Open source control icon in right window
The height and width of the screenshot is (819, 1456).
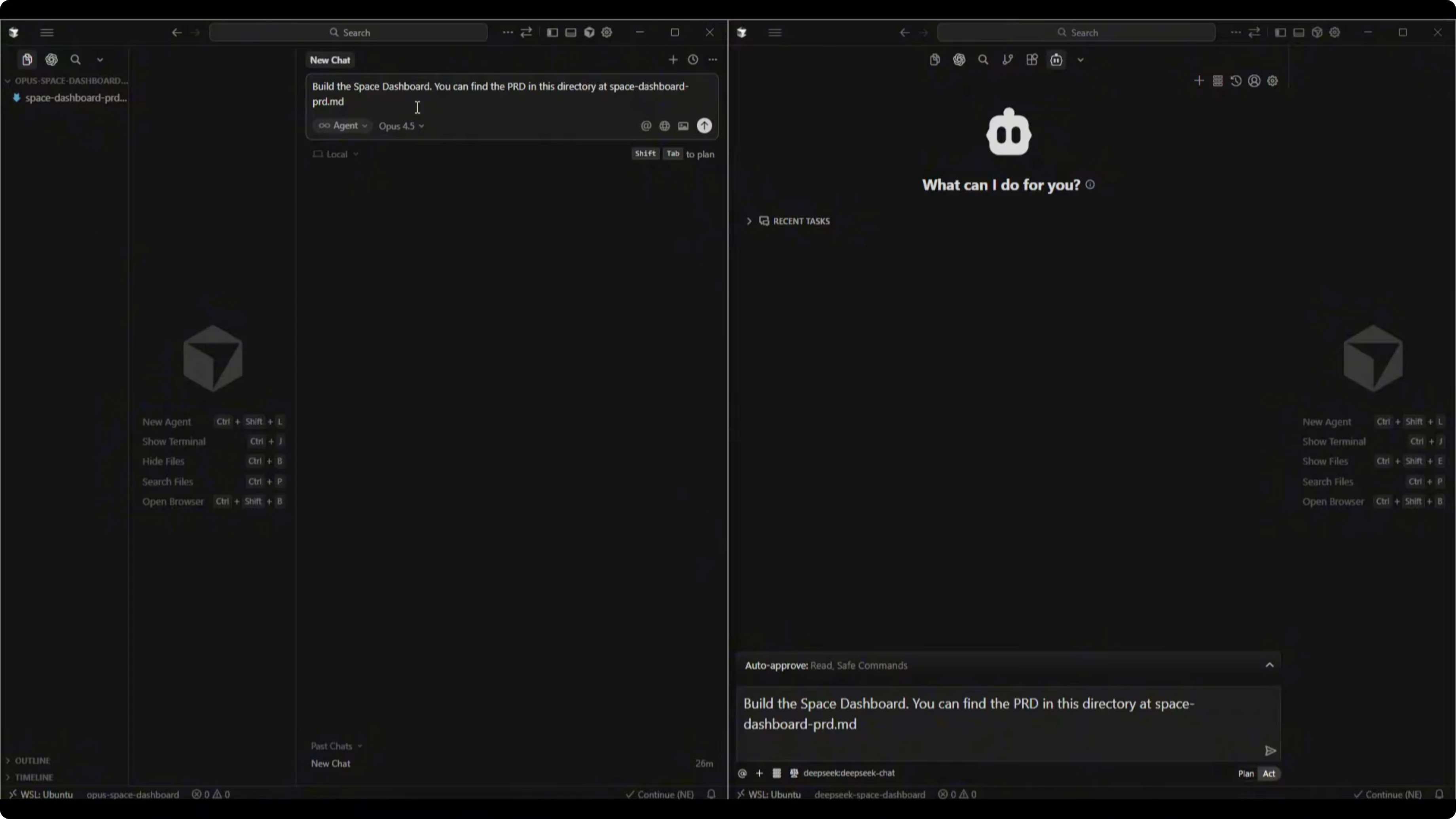click(1007, 59)
